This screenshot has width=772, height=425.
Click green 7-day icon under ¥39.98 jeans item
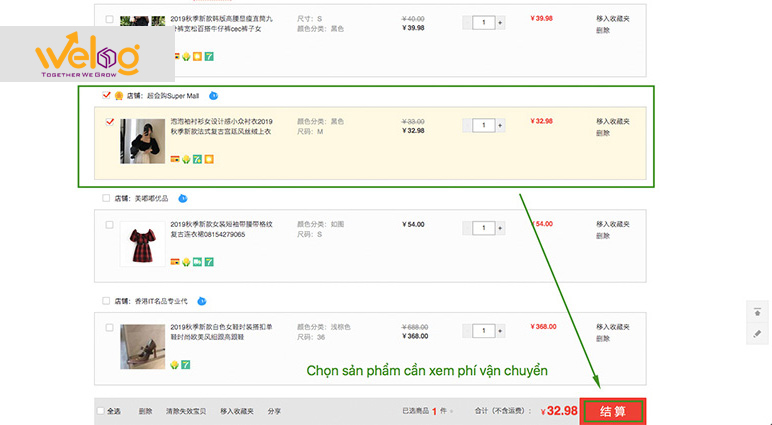click(x=209, y=57)
